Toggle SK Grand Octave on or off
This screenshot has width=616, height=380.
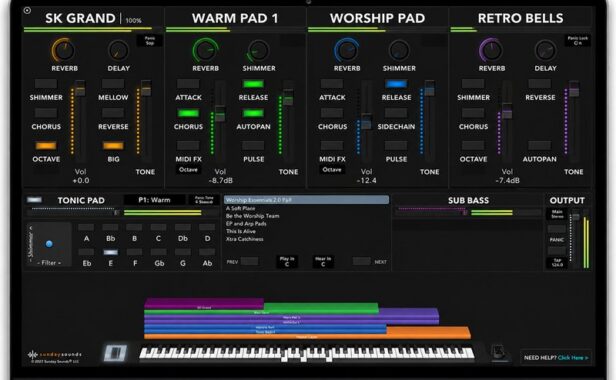coord(46,146)
